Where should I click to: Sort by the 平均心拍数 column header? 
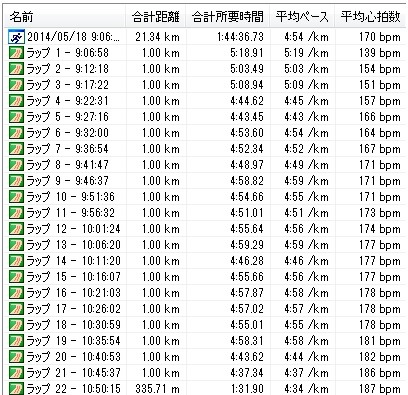370,17
